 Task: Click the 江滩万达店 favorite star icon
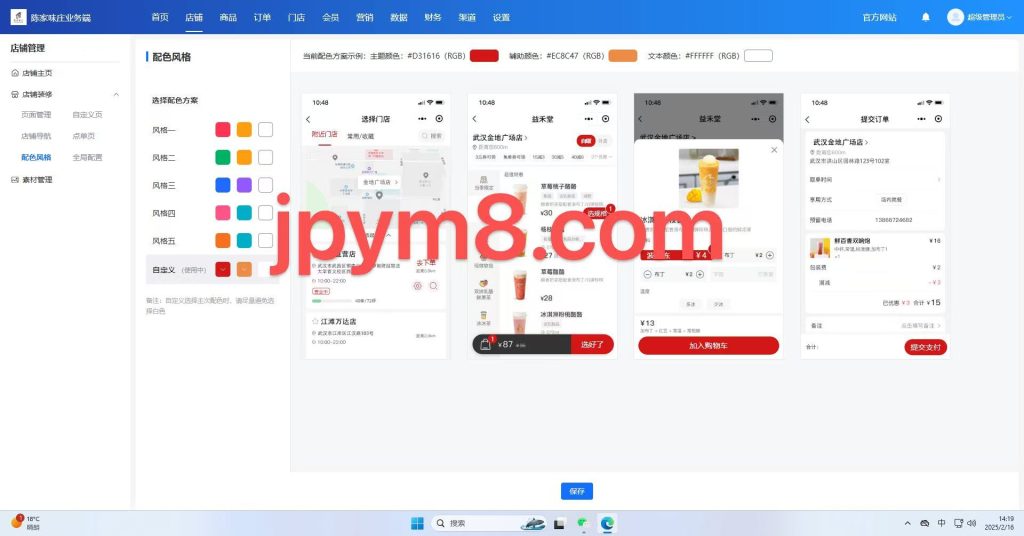pos(315,321)
